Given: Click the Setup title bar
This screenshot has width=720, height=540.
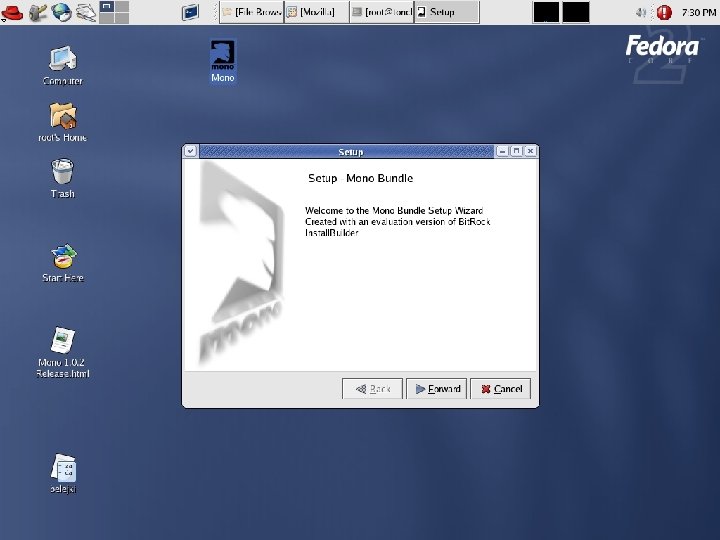Looking at the screenshot, I should 347,152.
